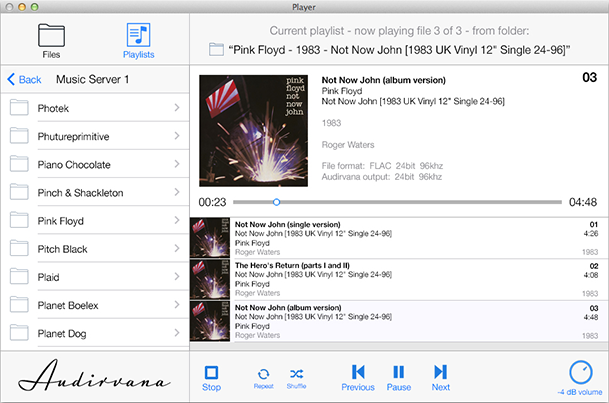
Task: Click the "Pinch & Shackleton" folder name
Action: 80,193
